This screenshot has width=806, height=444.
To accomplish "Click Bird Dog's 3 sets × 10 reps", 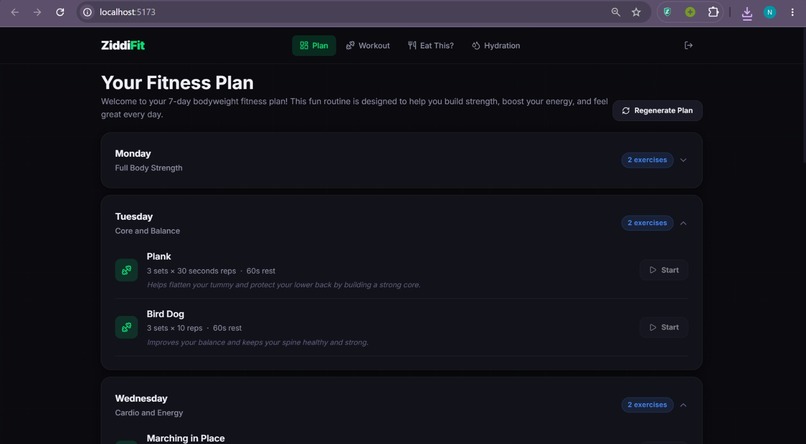I will click(x=175, y=328).
